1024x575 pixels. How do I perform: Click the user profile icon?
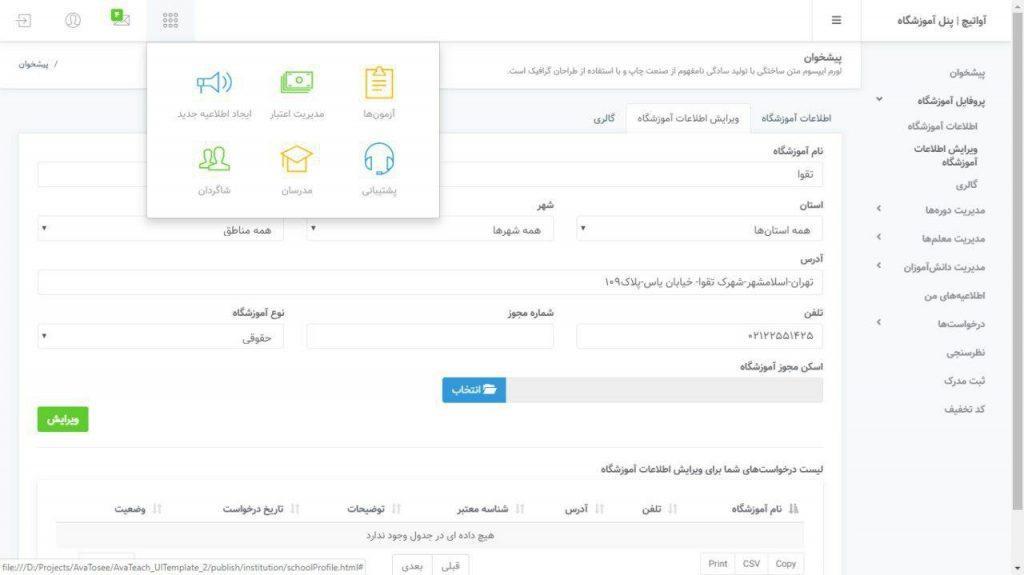click(73, 20)
